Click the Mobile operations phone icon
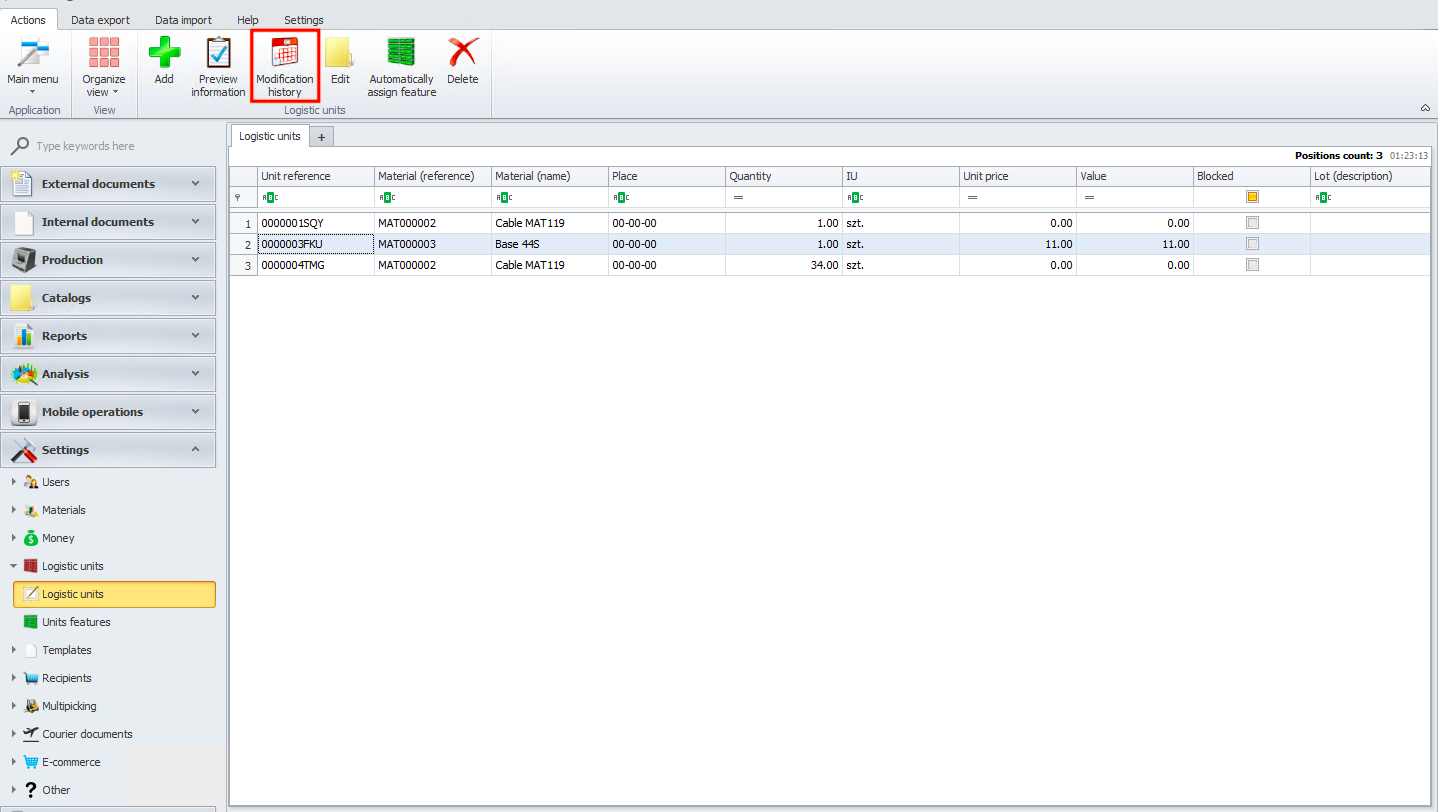The image size is (1438, 812). click(x=23, y=412)
